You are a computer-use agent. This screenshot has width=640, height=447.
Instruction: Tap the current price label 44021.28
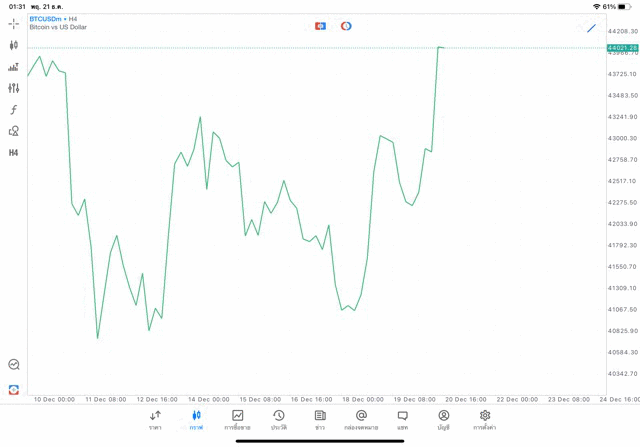622,48
